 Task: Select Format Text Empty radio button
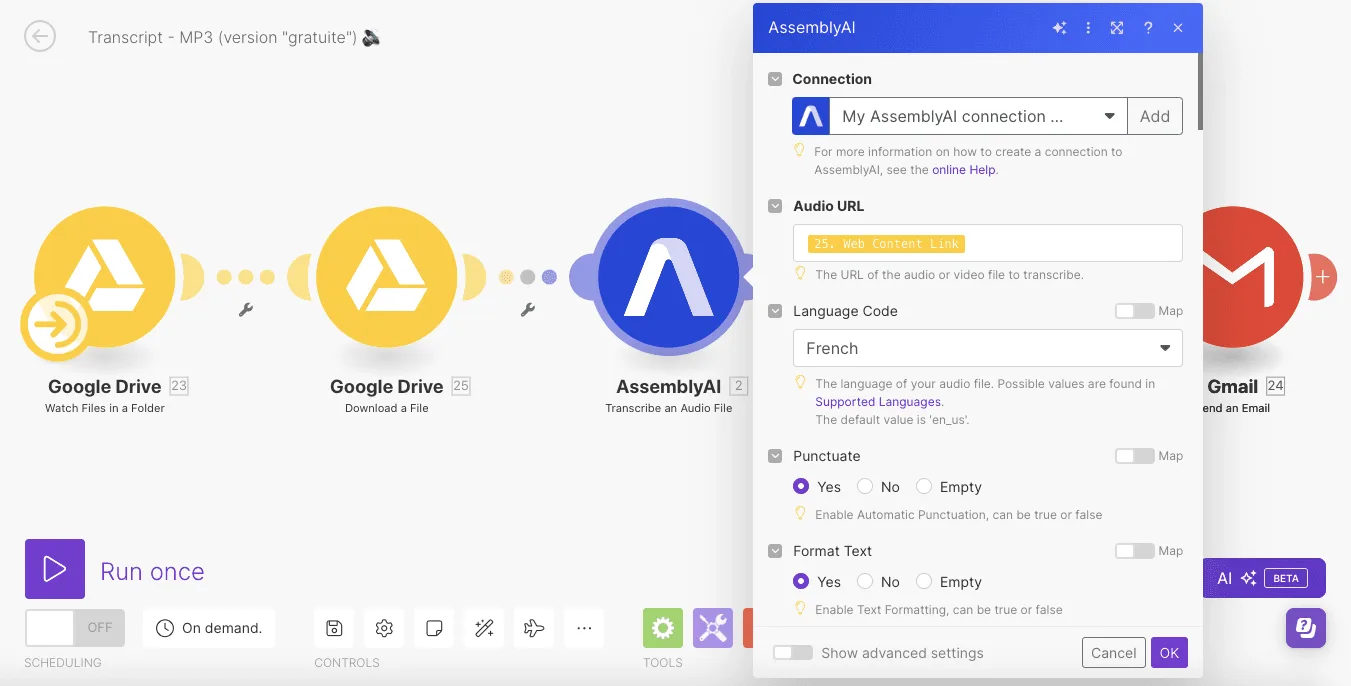(x=924, y=582)
